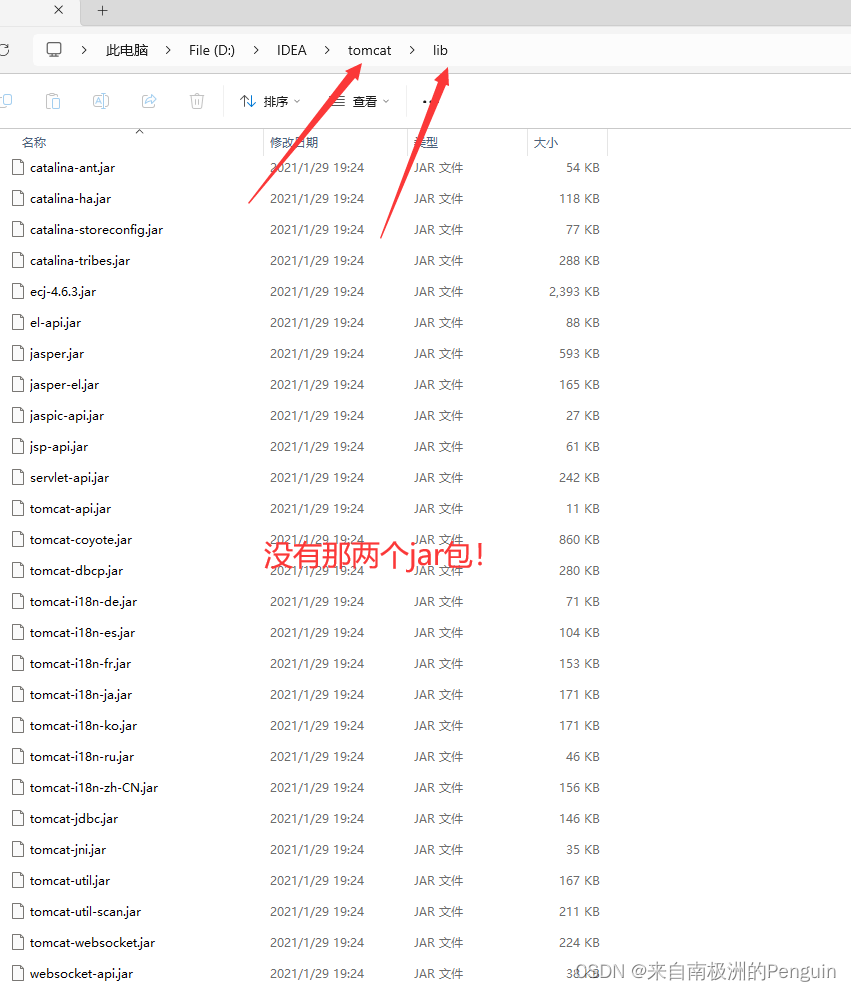Open the 排序 sort dropdown
Image resolution: width=851 pixels, height=991 pixels.
click(270, 101)
